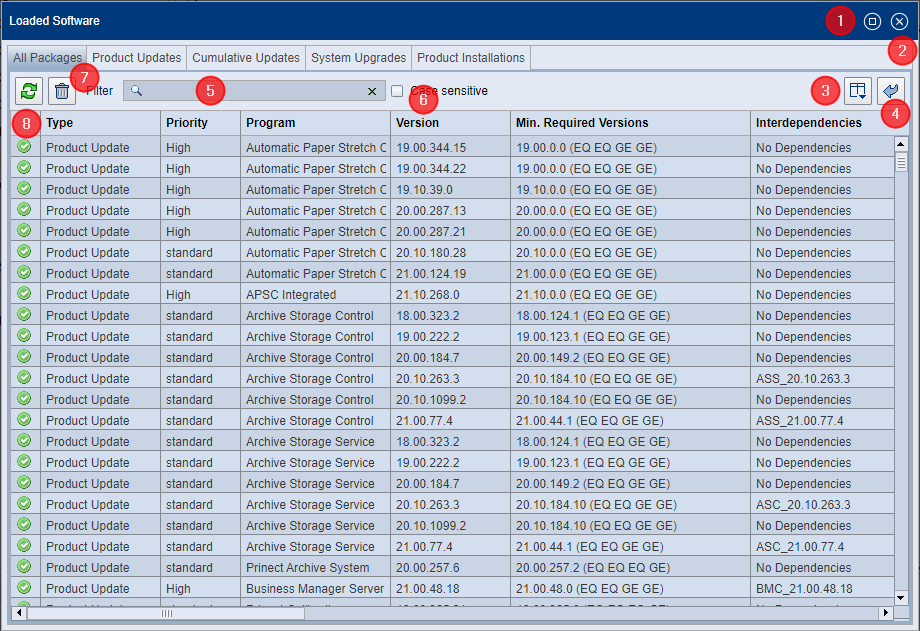This screenshot has height=631, width=920.
Task: Open the System Upgrades tab
Action: (358, 58)
